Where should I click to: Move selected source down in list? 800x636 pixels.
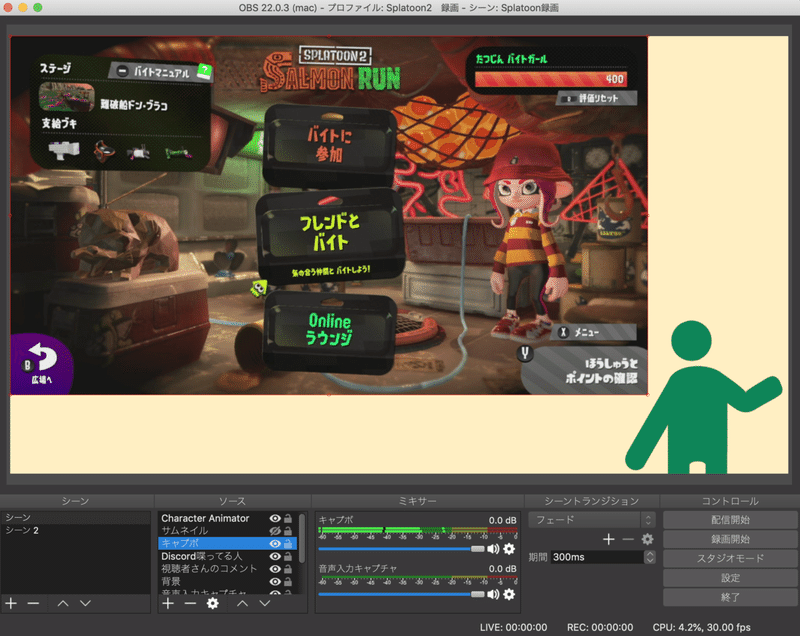click(x=265, y=603)
